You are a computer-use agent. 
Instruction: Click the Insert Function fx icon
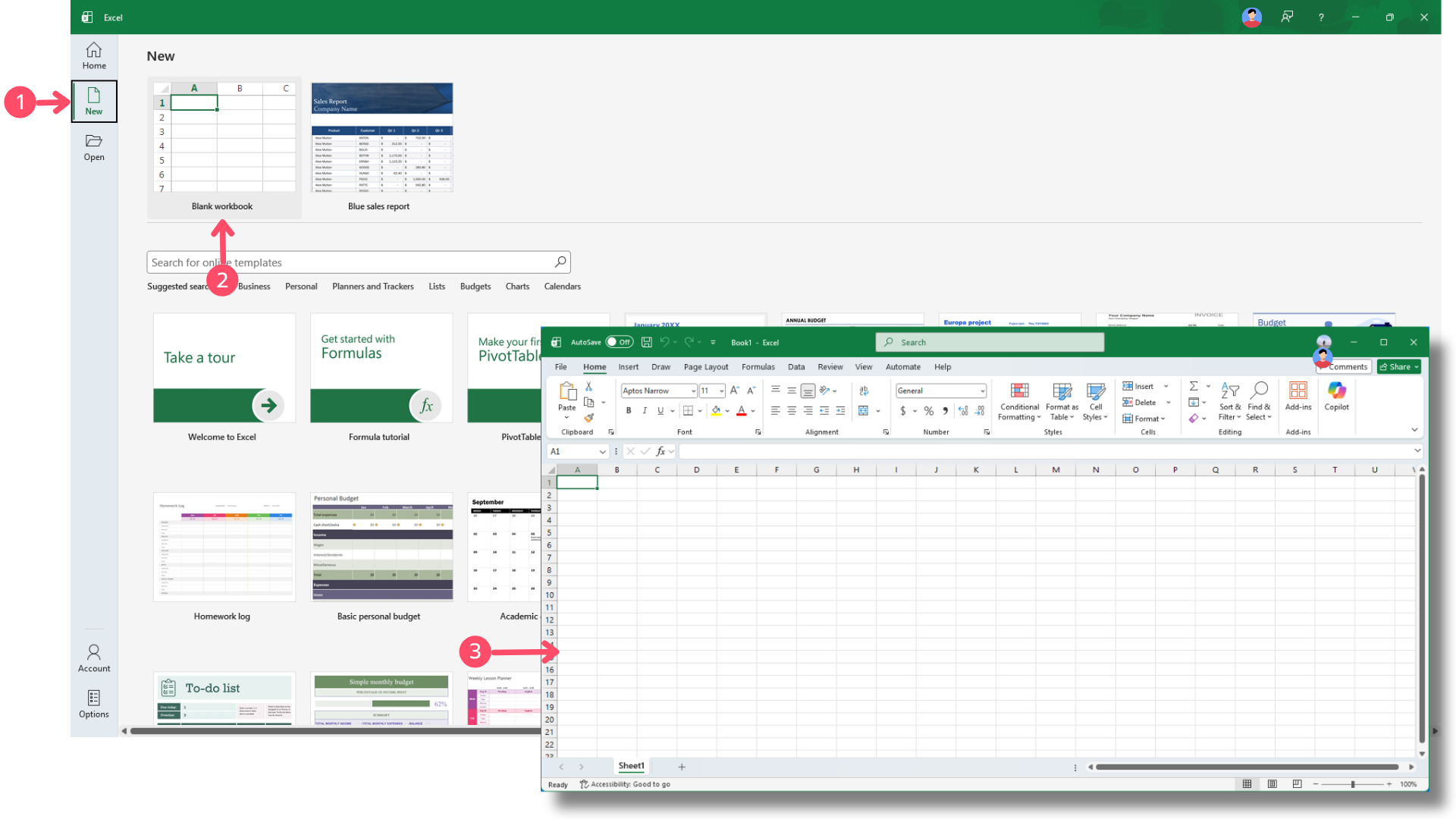point(661,451)
